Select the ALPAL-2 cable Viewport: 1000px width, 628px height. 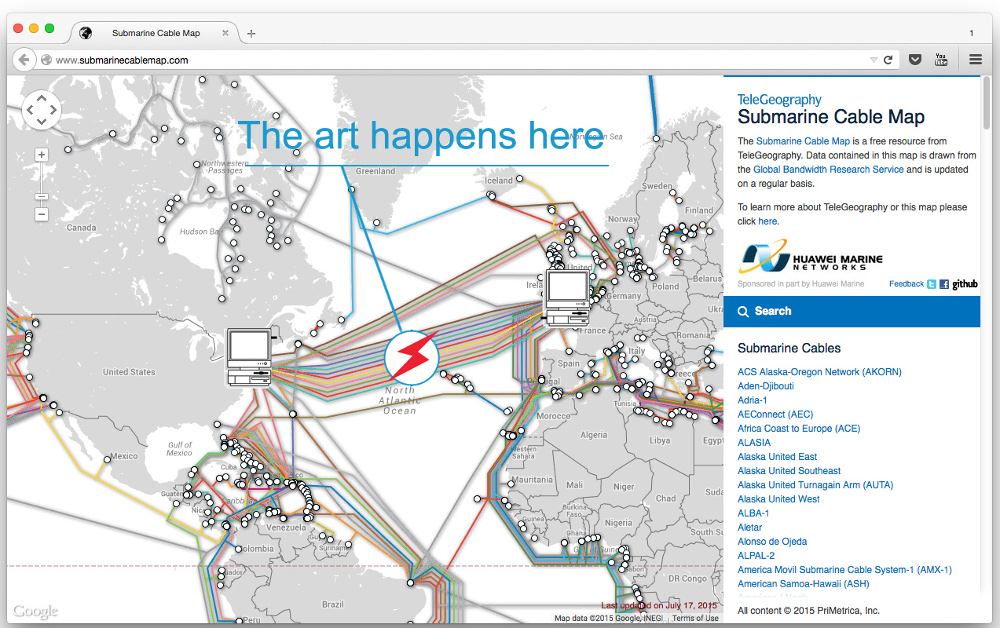(x=756, y=555)
